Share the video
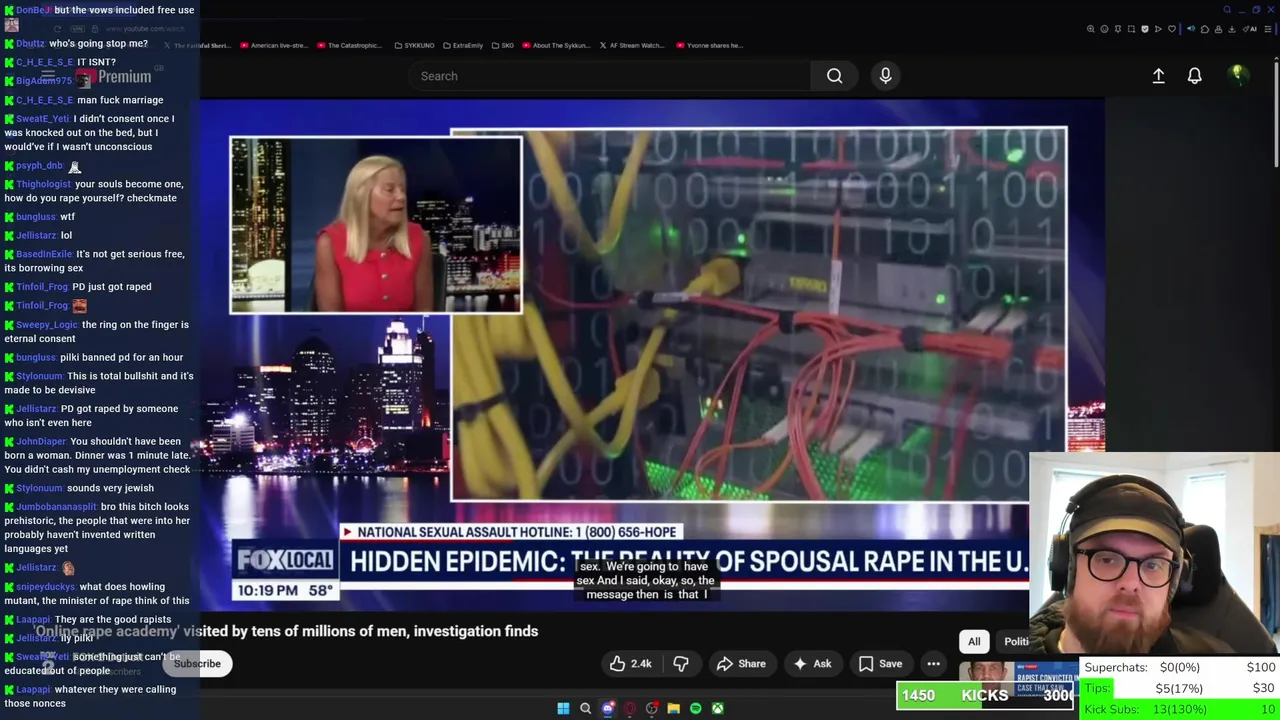Image resolution: width=1280 pixels, height=720 pixels. coord(741,664)
